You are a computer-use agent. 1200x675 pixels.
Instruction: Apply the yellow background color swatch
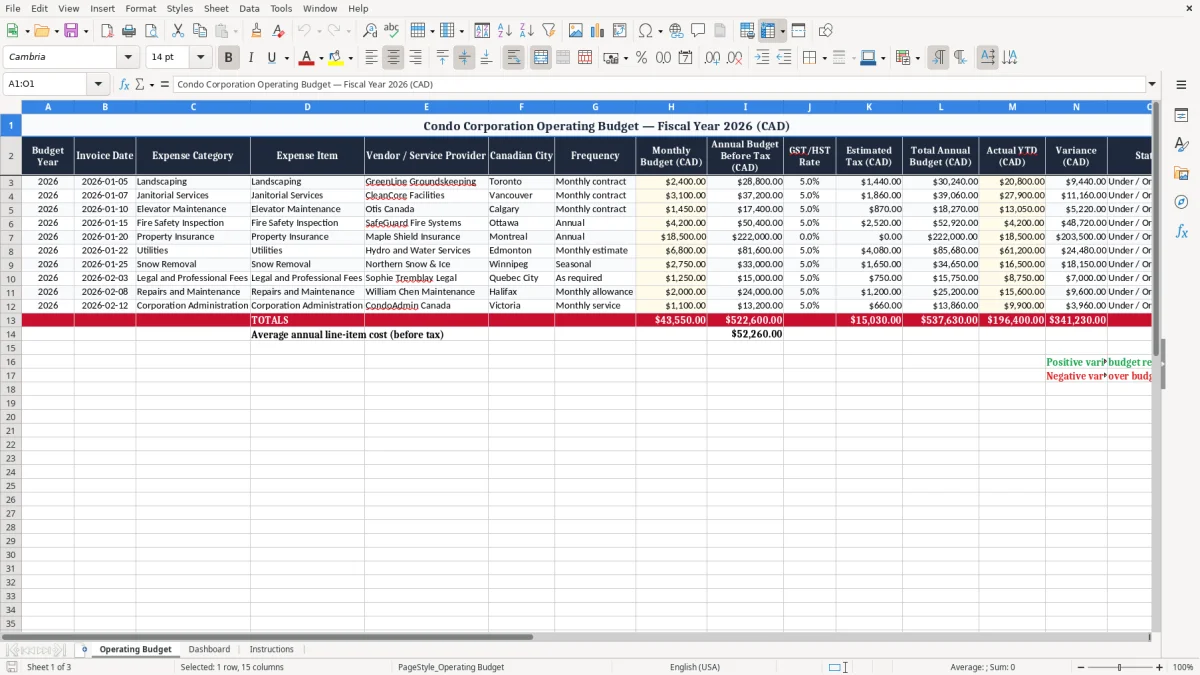336,58
